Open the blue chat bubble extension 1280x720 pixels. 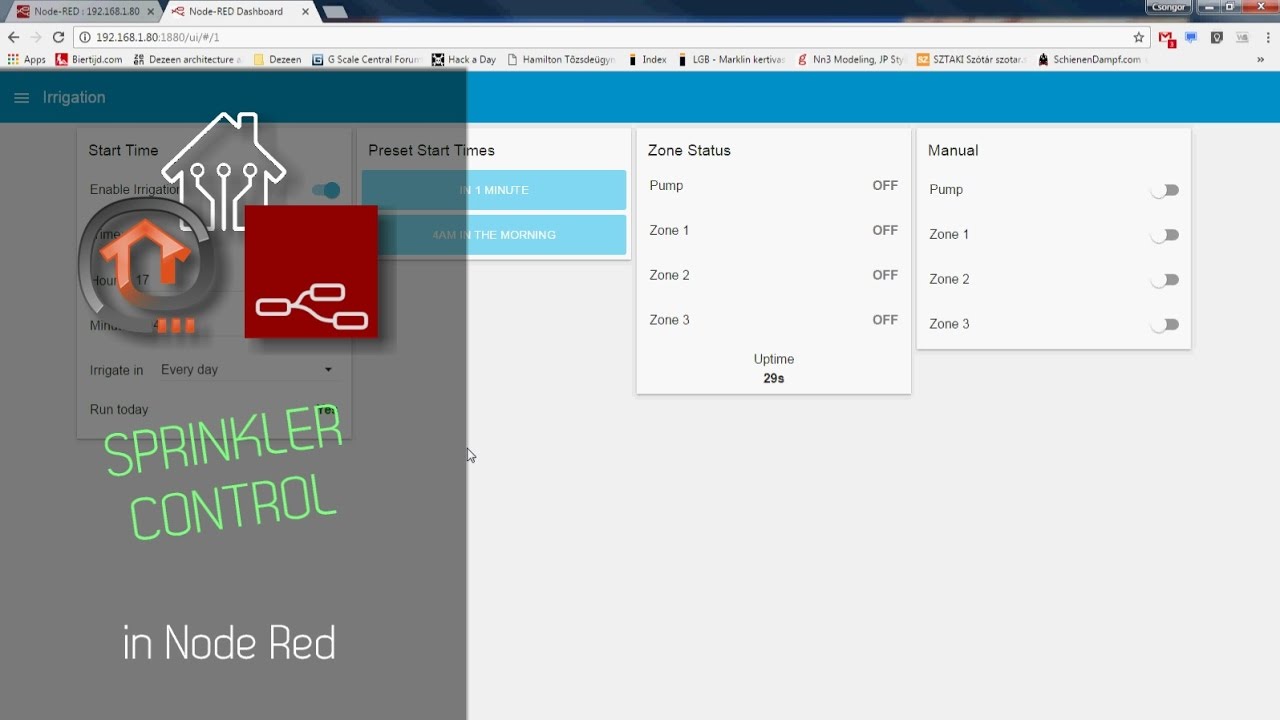(x=1191, y=37)
